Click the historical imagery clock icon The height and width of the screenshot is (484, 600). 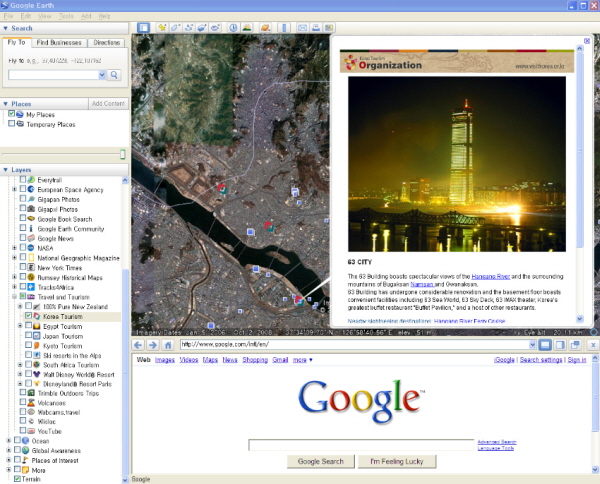[x=233, y=28]
